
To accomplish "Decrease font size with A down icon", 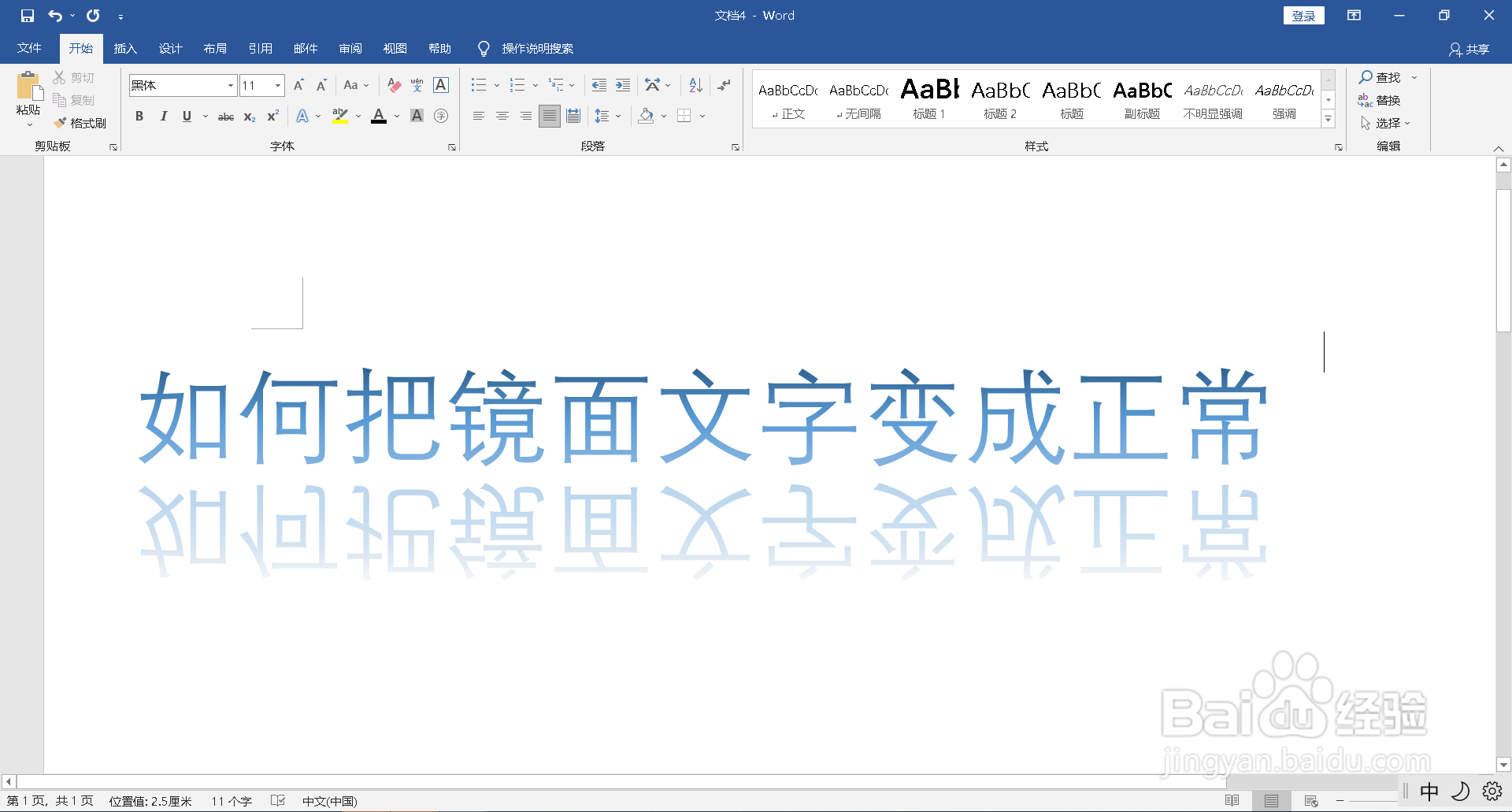I will point(321,85).
